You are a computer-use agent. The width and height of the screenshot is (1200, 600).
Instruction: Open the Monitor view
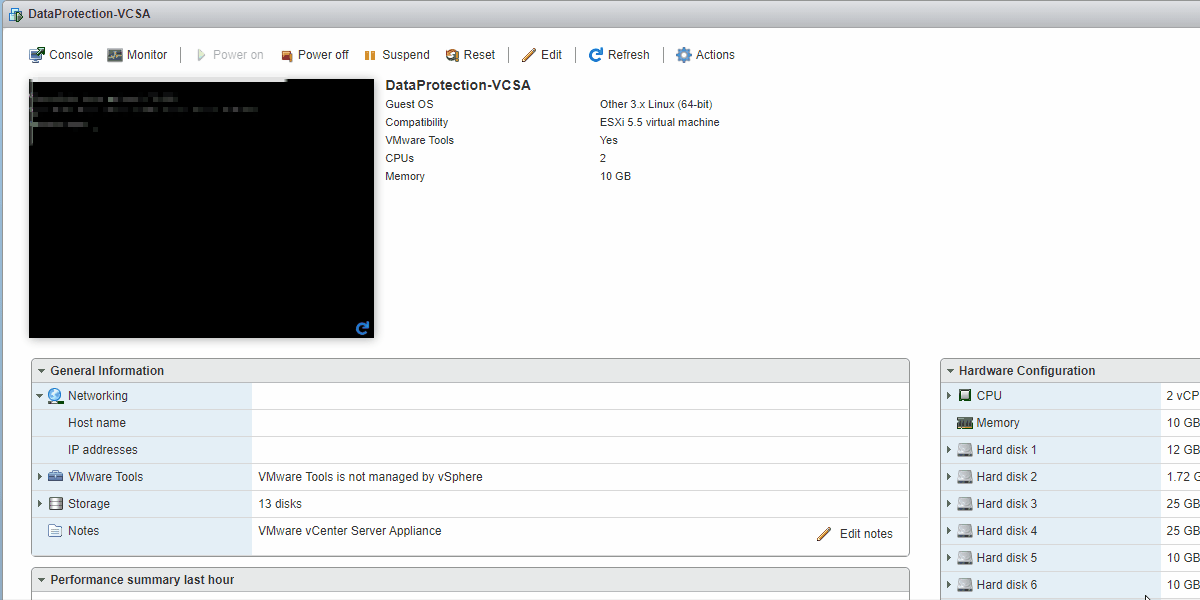click(137, 55)
